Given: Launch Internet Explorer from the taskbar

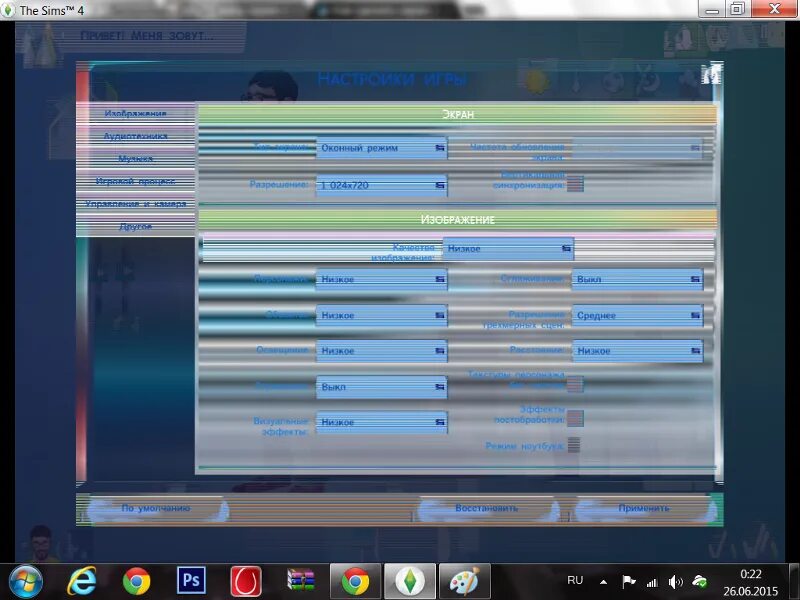Looking at the screenshot, I should pos(82,581).
